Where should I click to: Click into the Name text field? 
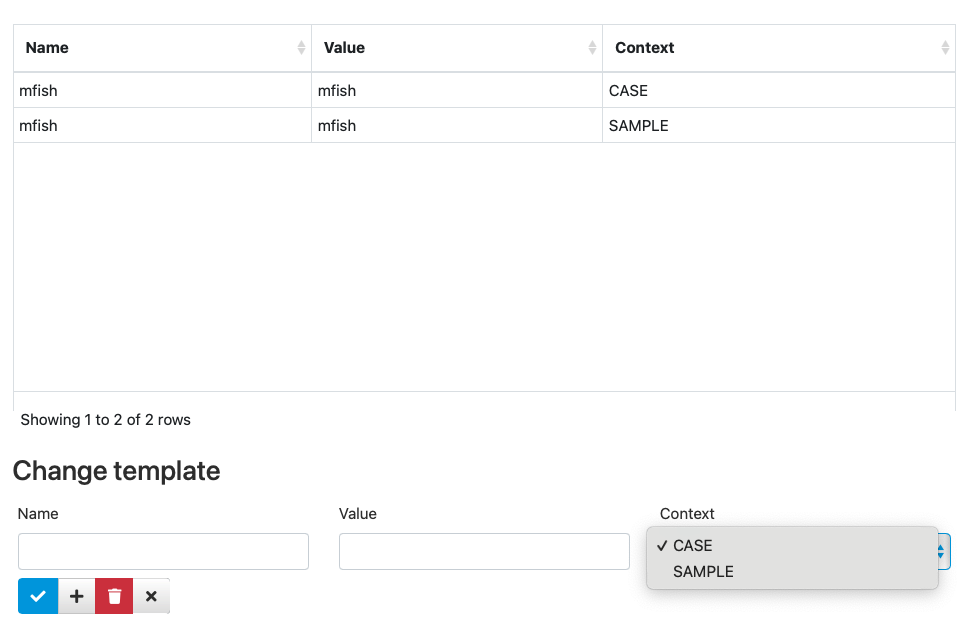163,551
